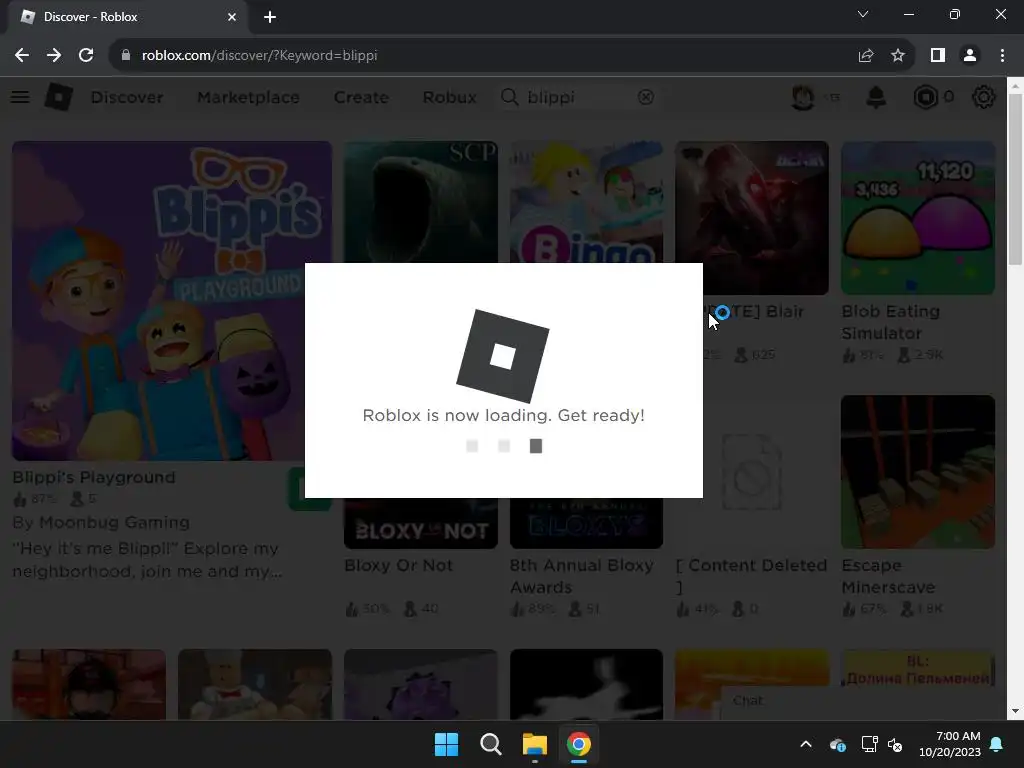
Task: Open the 8th Annual Bloxy Awards title
Action: 581,576
